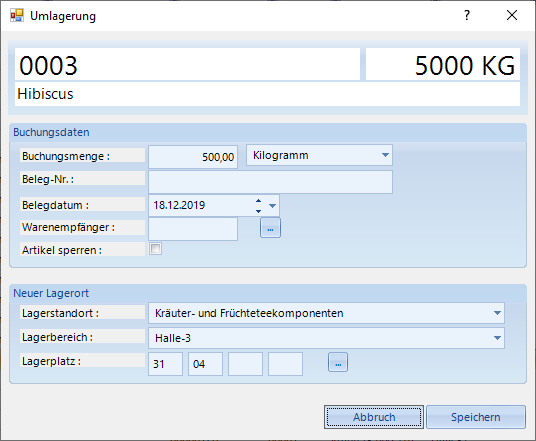
Task: Click the empty Beleg-Nr. input field
Action: (x=270, y=182)
